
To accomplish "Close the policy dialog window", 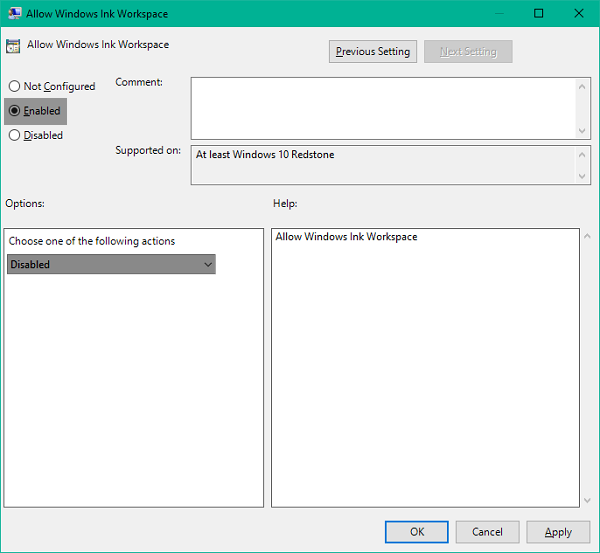I will [579, 14].
